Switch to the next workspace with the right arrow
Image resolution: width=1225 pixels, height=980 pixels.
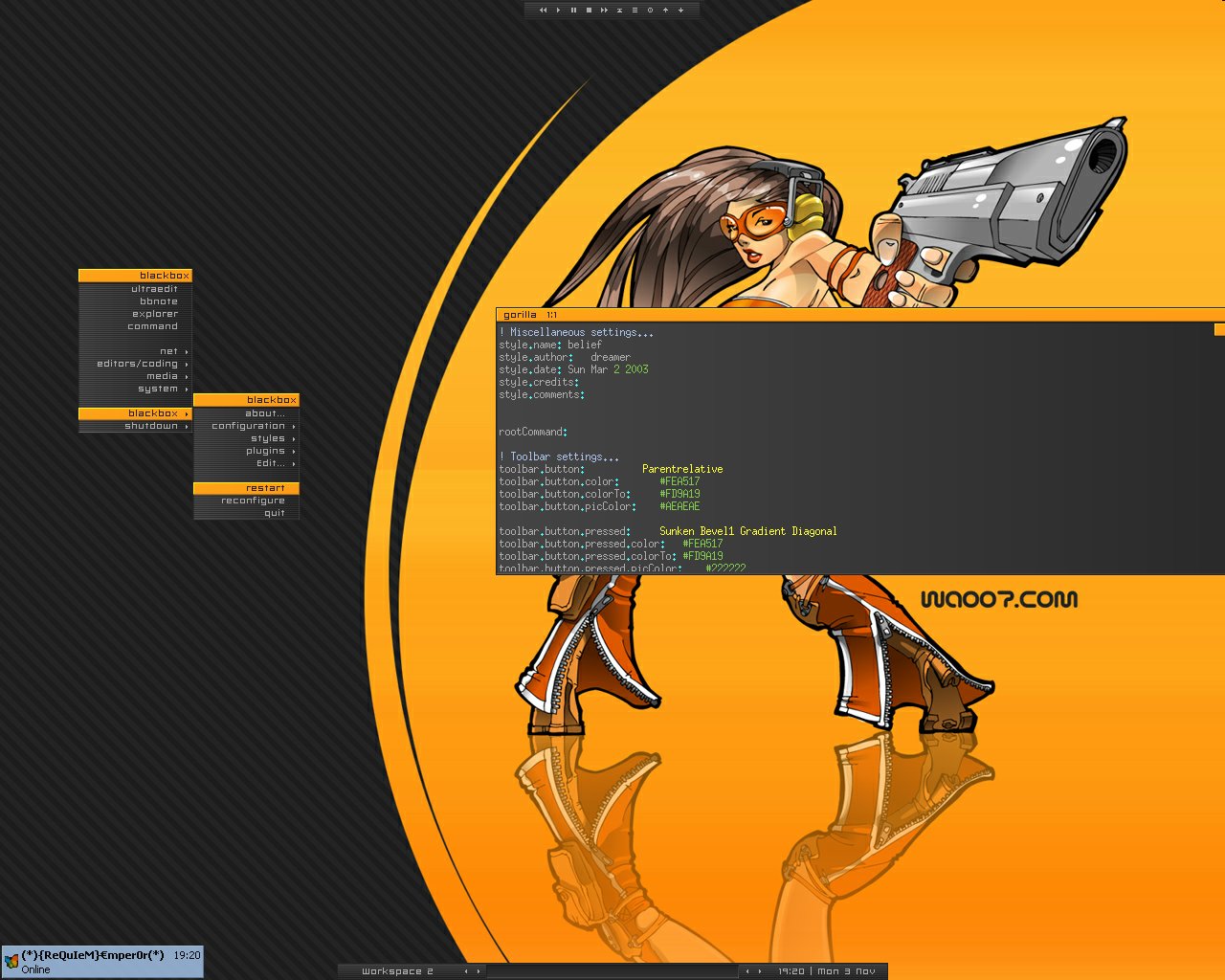[479, 971]
